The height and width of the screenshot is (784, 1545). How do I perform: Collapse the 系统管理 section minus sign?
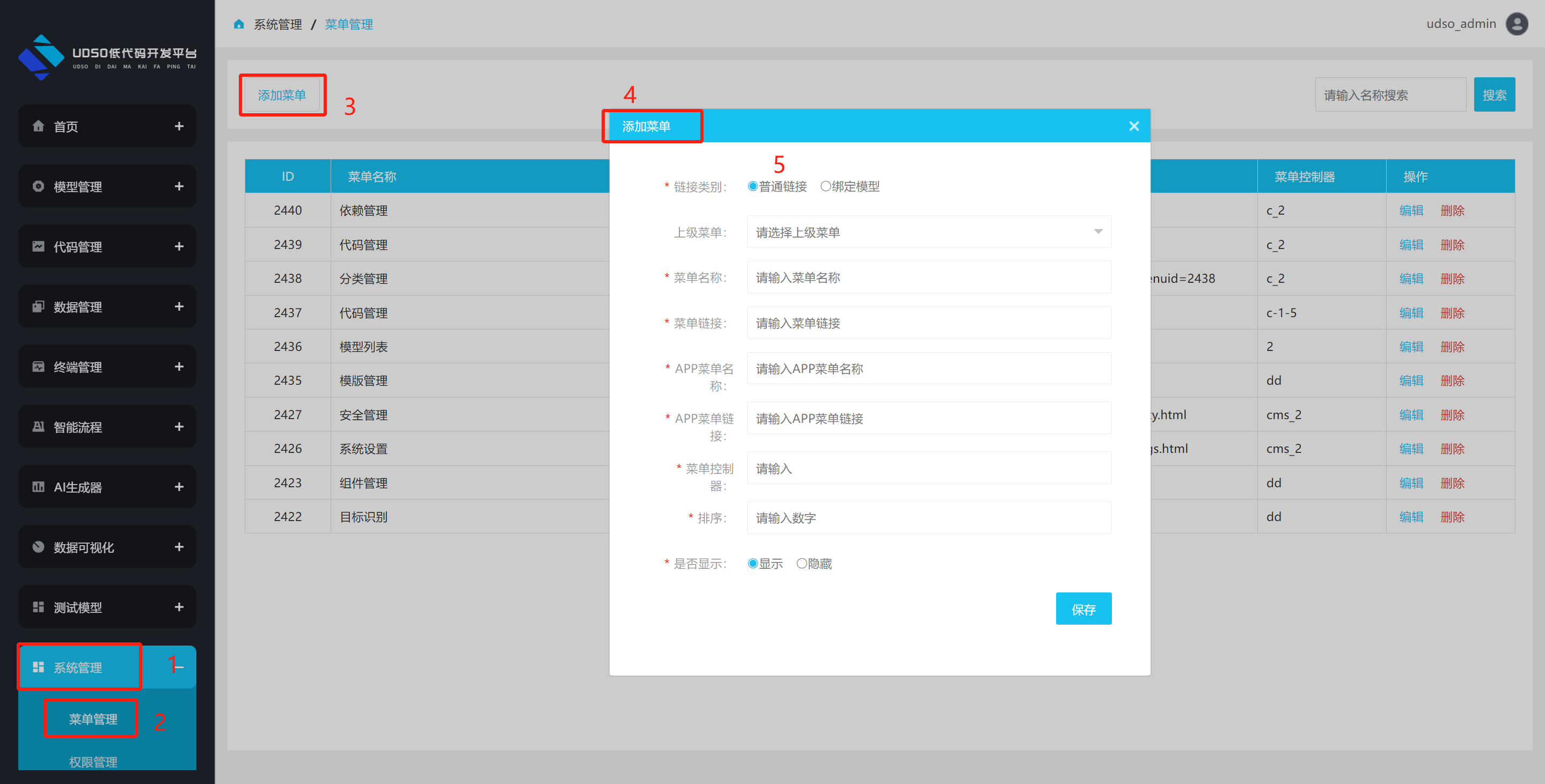click(x=179, y=667)
